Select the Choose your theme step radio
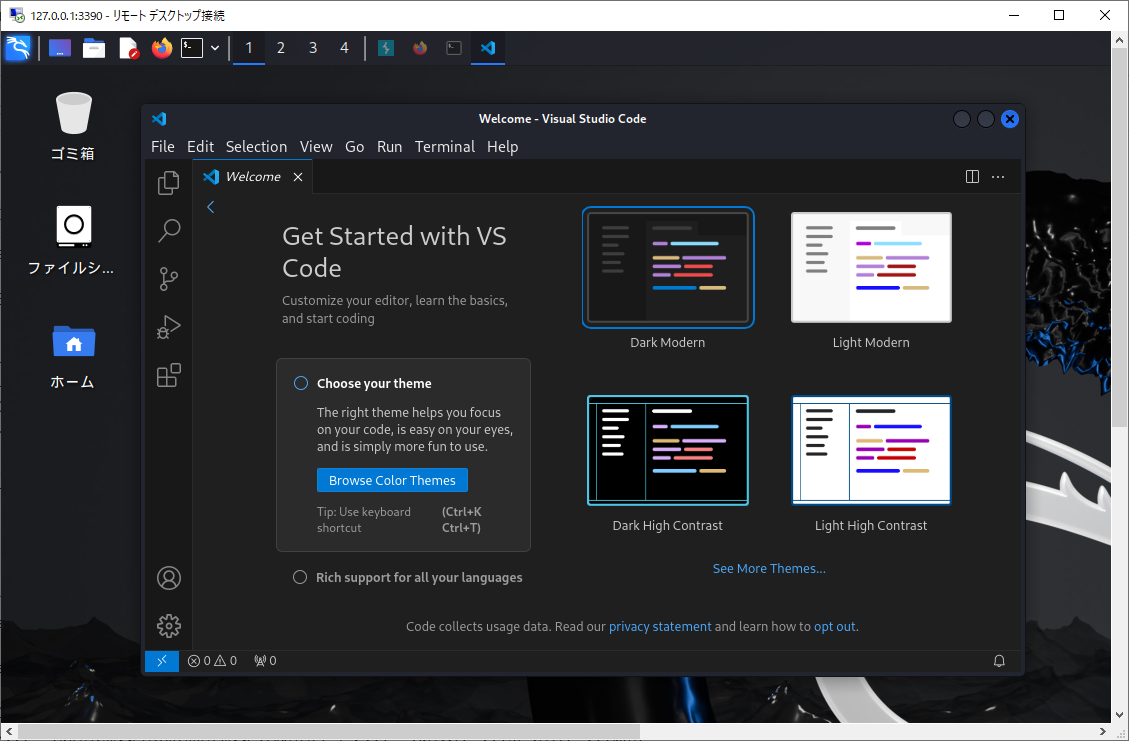Screen dimensions: 1129x741 tap(301, 383)
